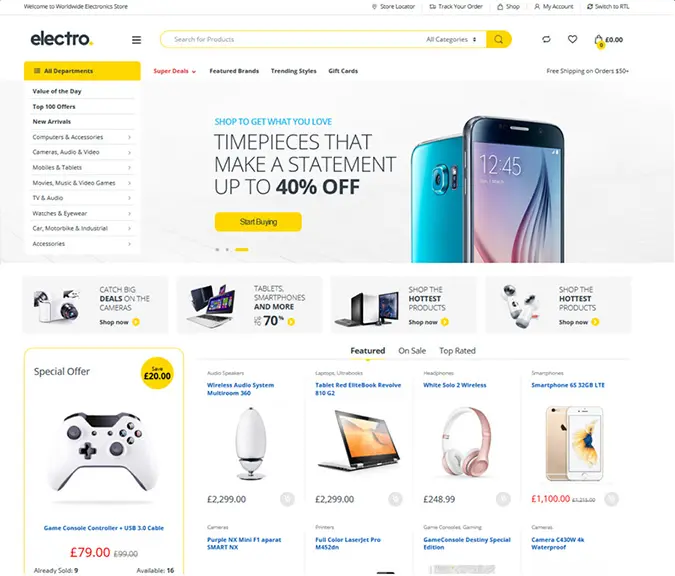Select the first hero slider dot
The width and height of the screenshot is (675, 576).
tap(217, 249)
